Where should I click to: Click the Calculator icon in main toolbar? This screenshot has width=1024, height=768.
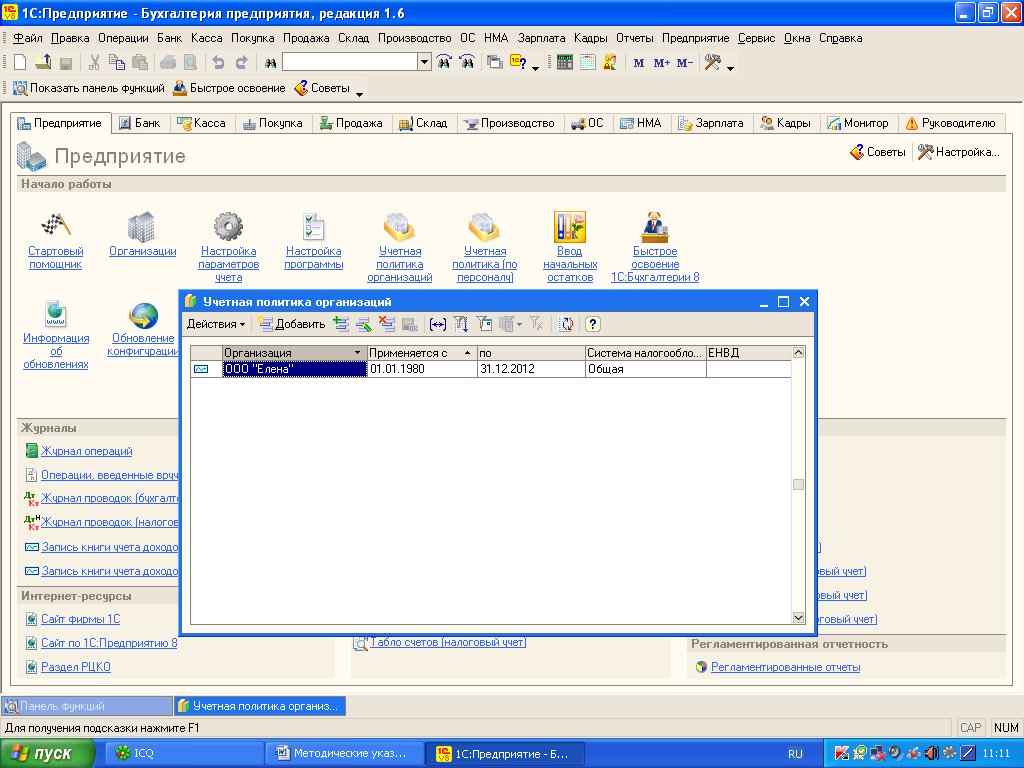(565, 63)
